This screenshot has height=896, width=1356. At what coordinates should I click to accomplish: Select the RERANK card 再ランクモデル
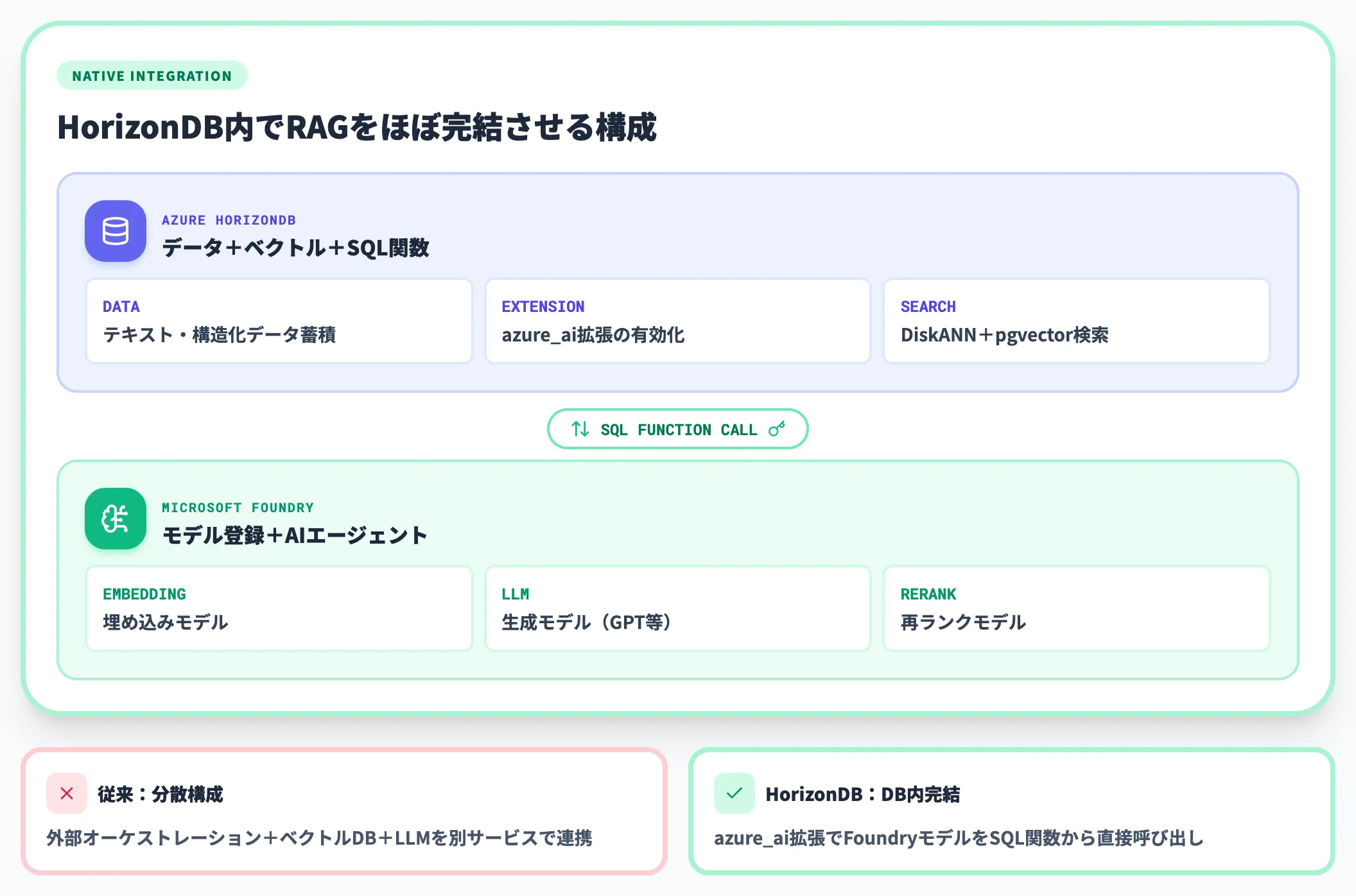click(1077, 608)
